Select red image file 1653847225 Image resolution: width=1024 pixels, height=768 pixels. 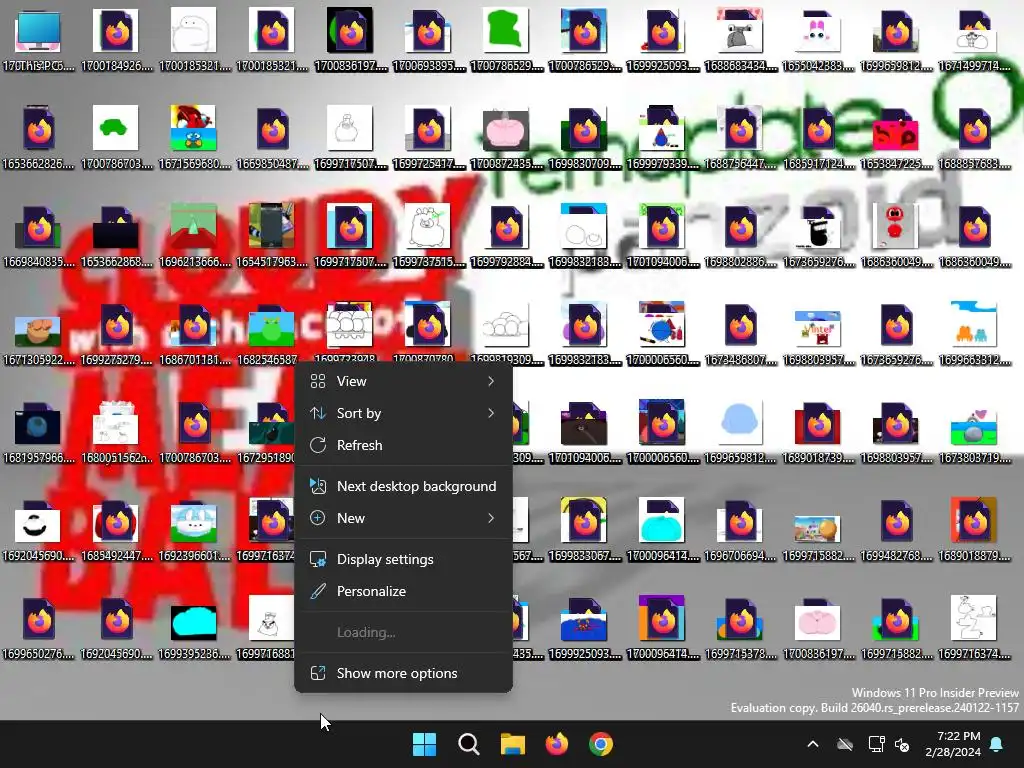click(x=896, y=138)
